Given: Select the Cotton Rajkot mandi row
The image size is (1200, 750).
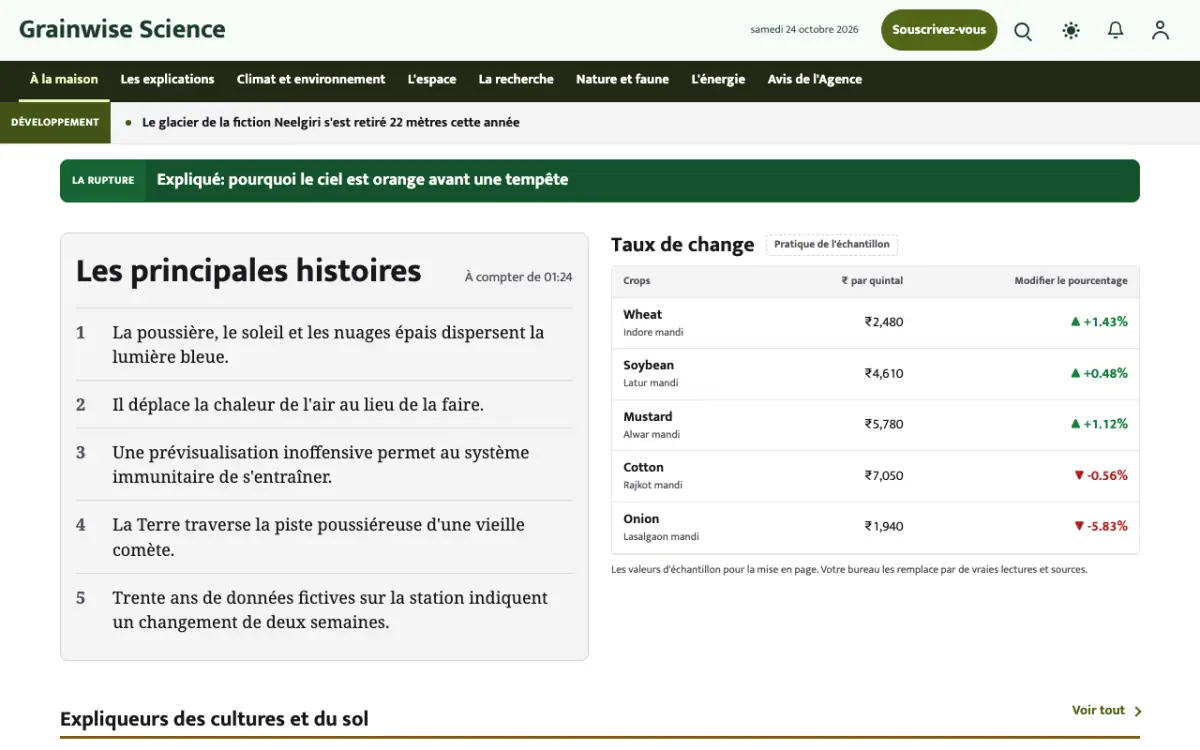Looking at the screenshot, I should click(875, 476).
